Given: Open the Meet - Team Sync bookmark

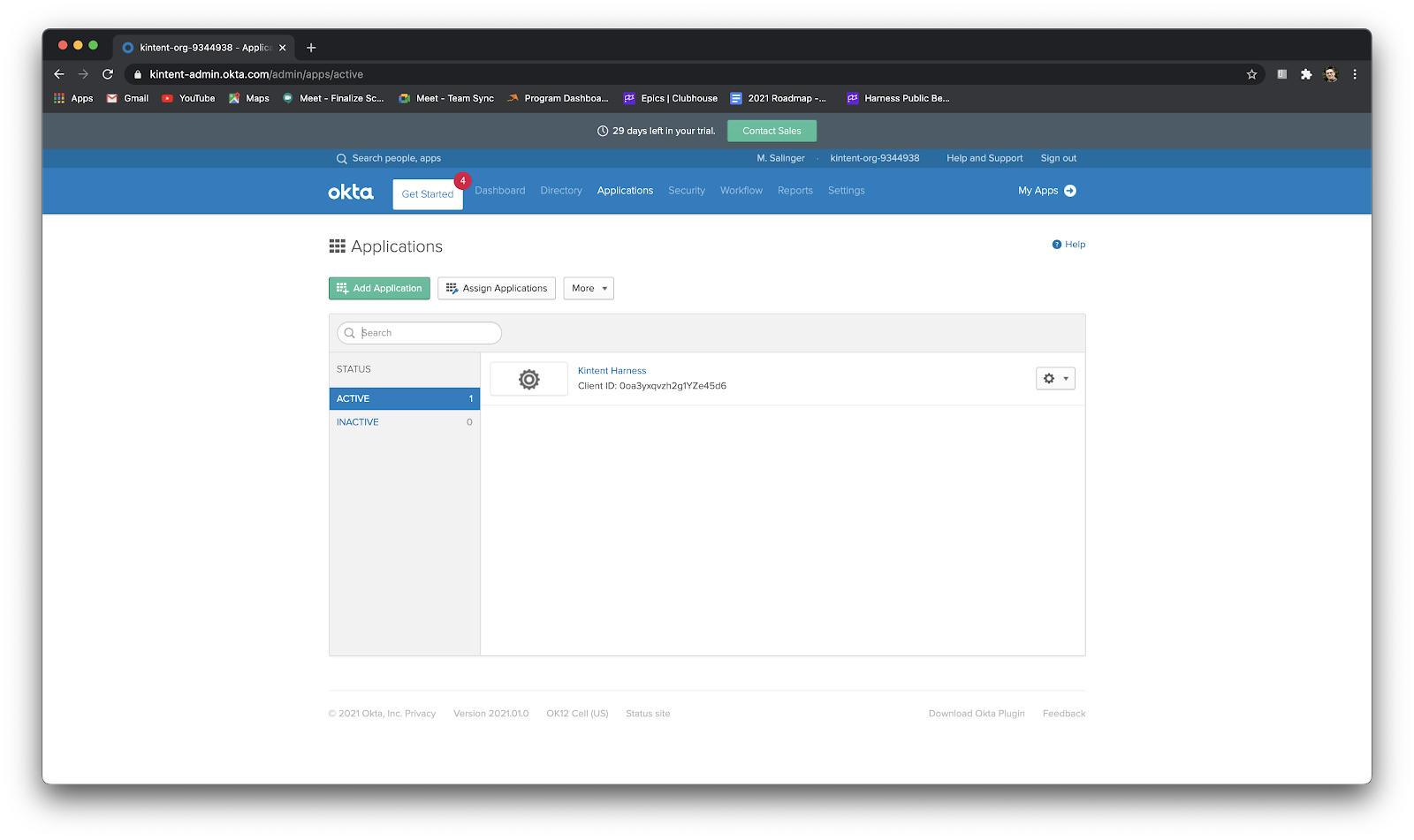Looking at the screenshot, I should coord(446,99).
